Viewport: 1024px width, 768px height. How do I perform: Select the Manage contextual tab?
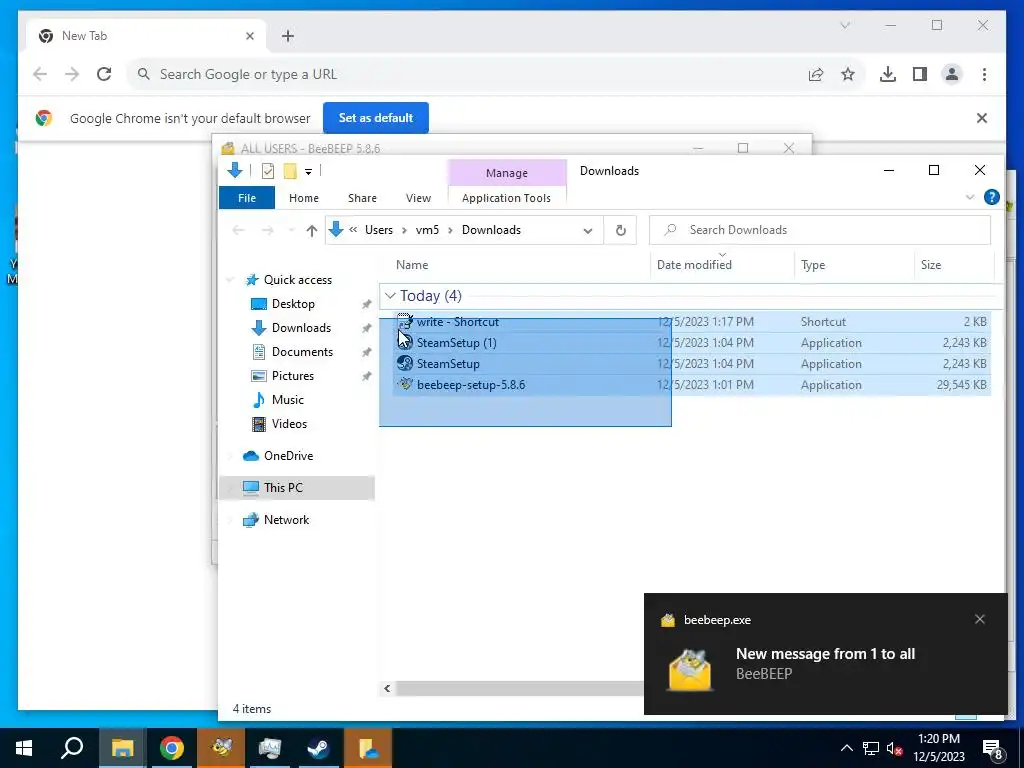point(507,173)
